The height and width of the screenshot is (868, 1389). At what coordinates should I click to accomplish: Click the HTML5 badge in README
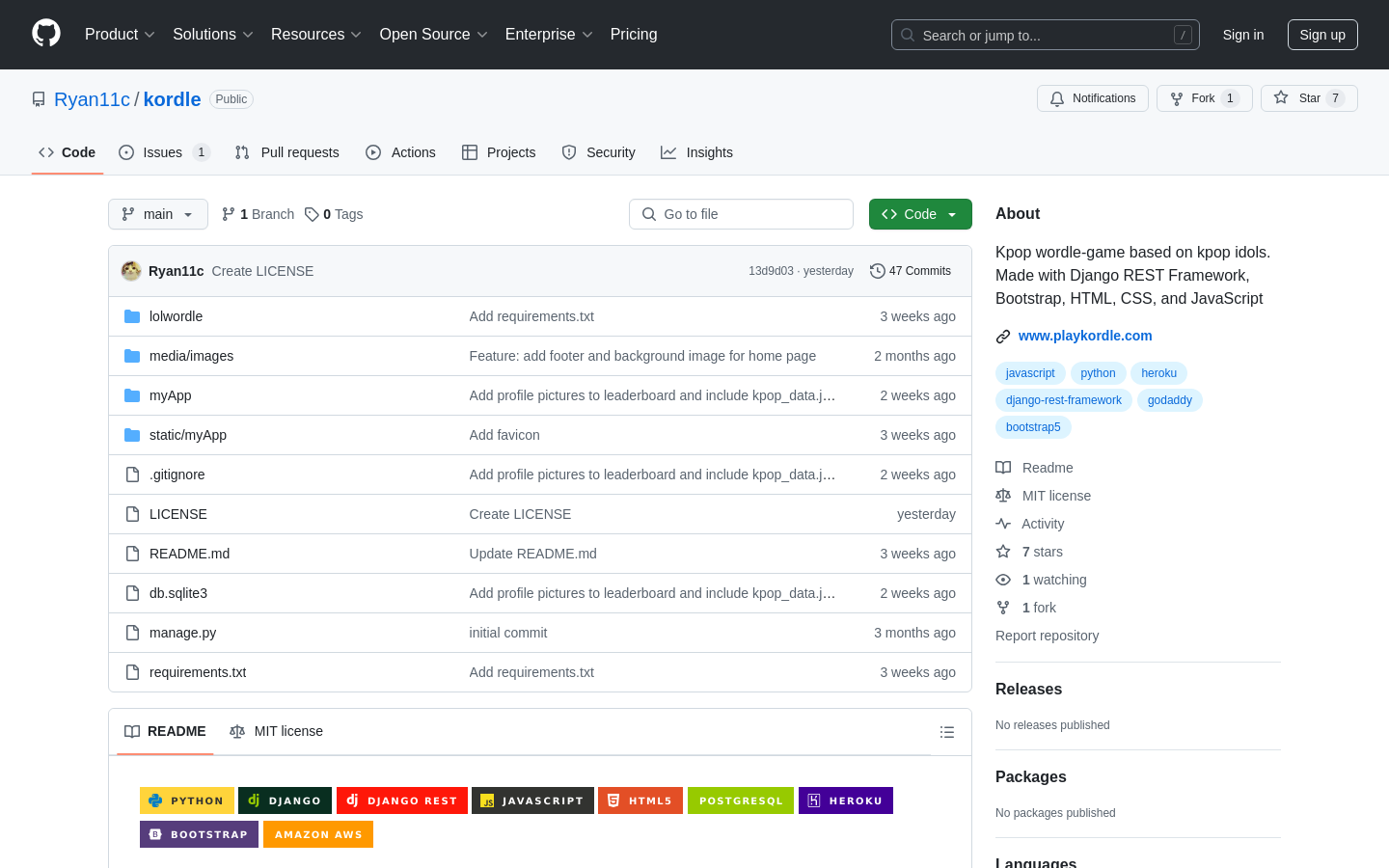(640, 800)
